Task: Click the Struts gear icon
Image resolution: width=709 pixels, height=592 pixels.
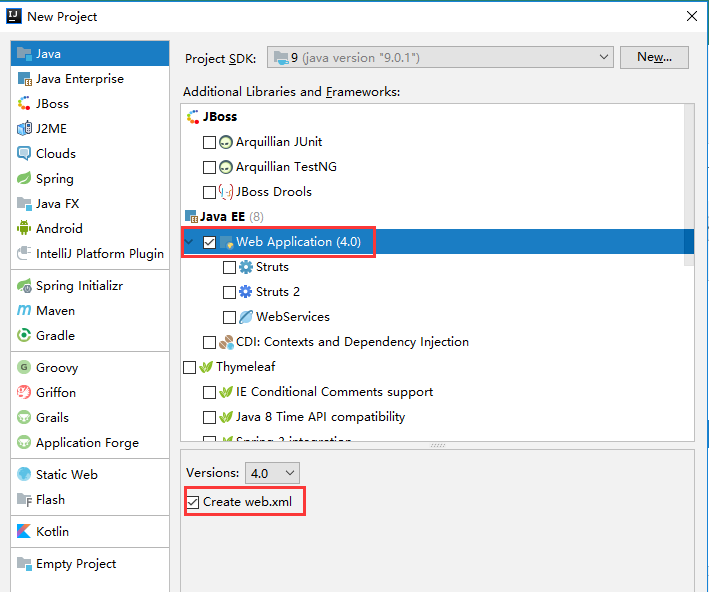Action: click(246, 267)
